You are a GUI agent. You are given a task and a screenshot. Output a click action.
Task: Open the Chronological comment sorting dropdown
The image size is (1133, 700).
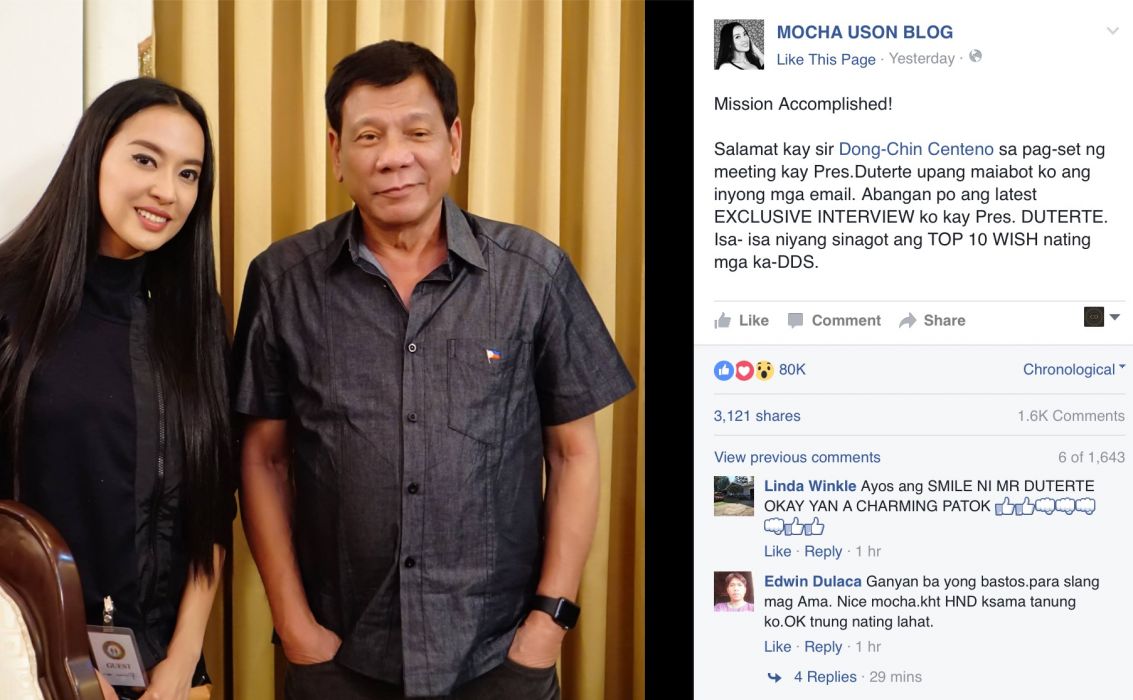pos(1074,370)
